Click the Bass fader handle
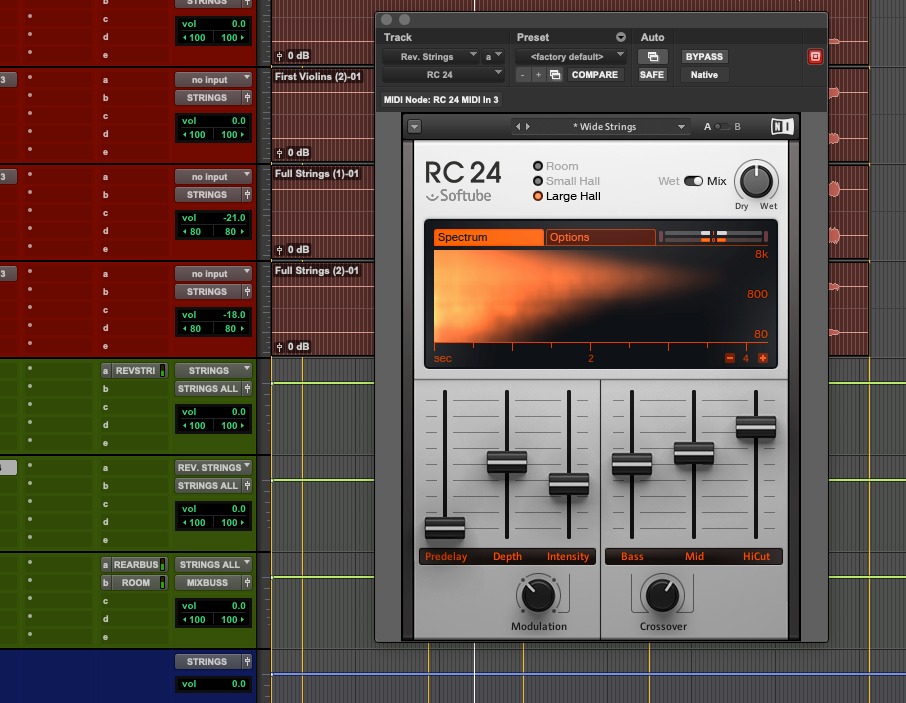 click(x=632, y=464)
